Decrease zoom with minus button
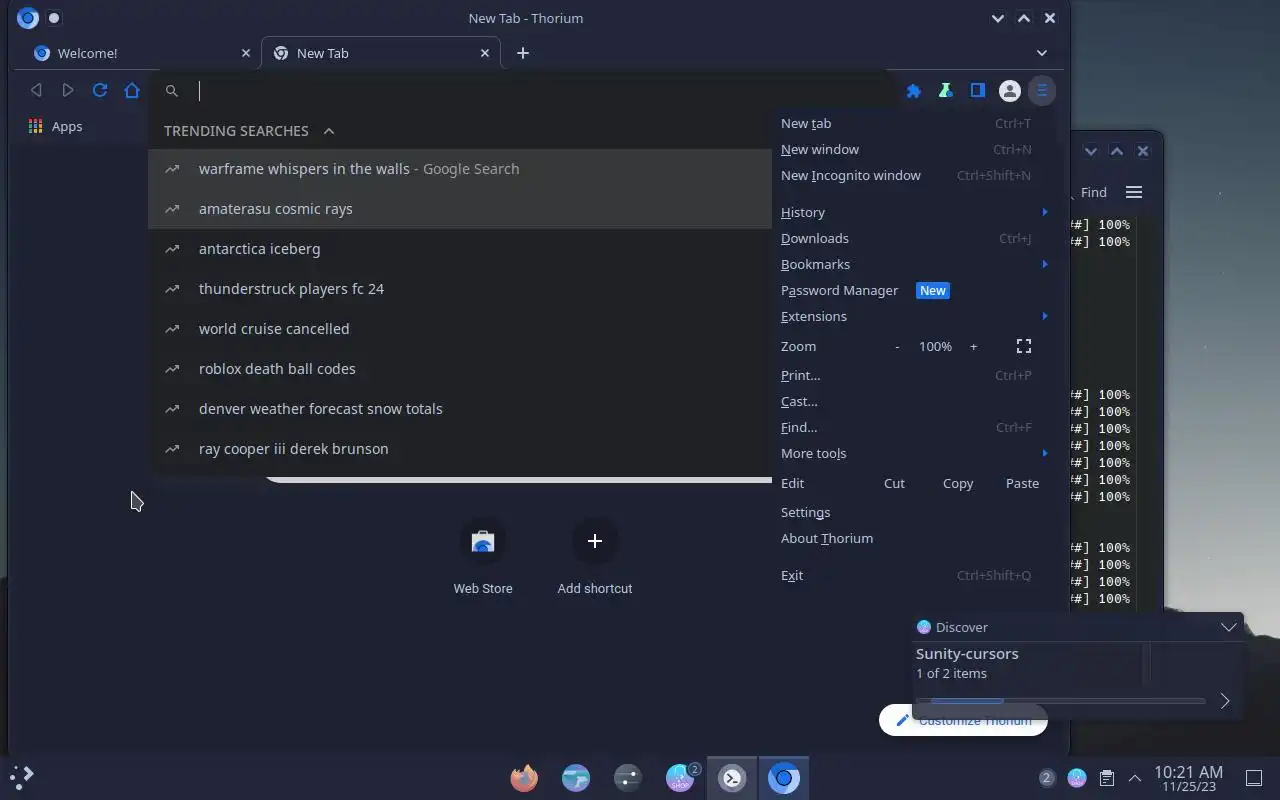 click(x=897, y=346)
